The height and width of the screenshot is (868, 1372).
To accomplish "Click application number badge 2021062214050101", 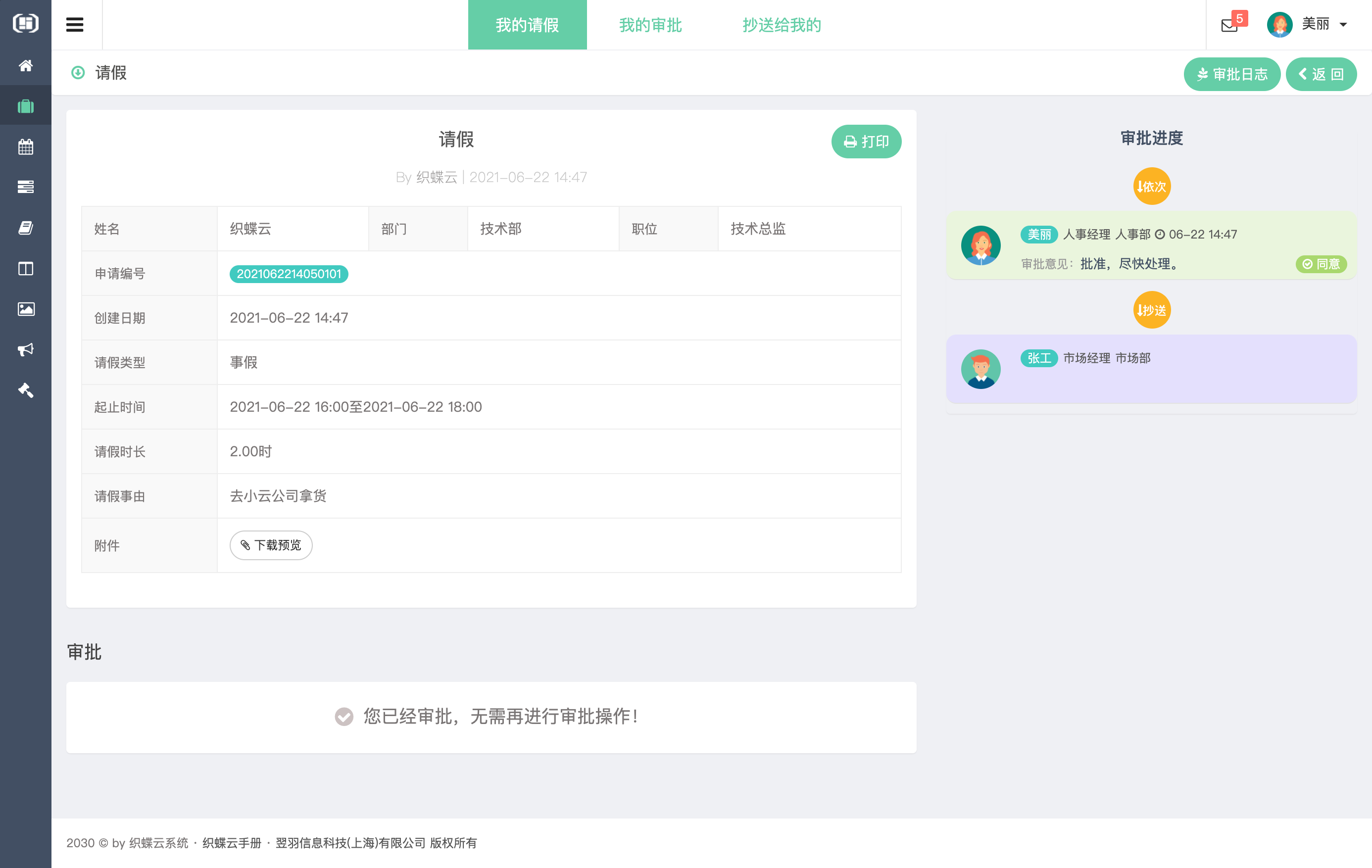I will point(289,274).
